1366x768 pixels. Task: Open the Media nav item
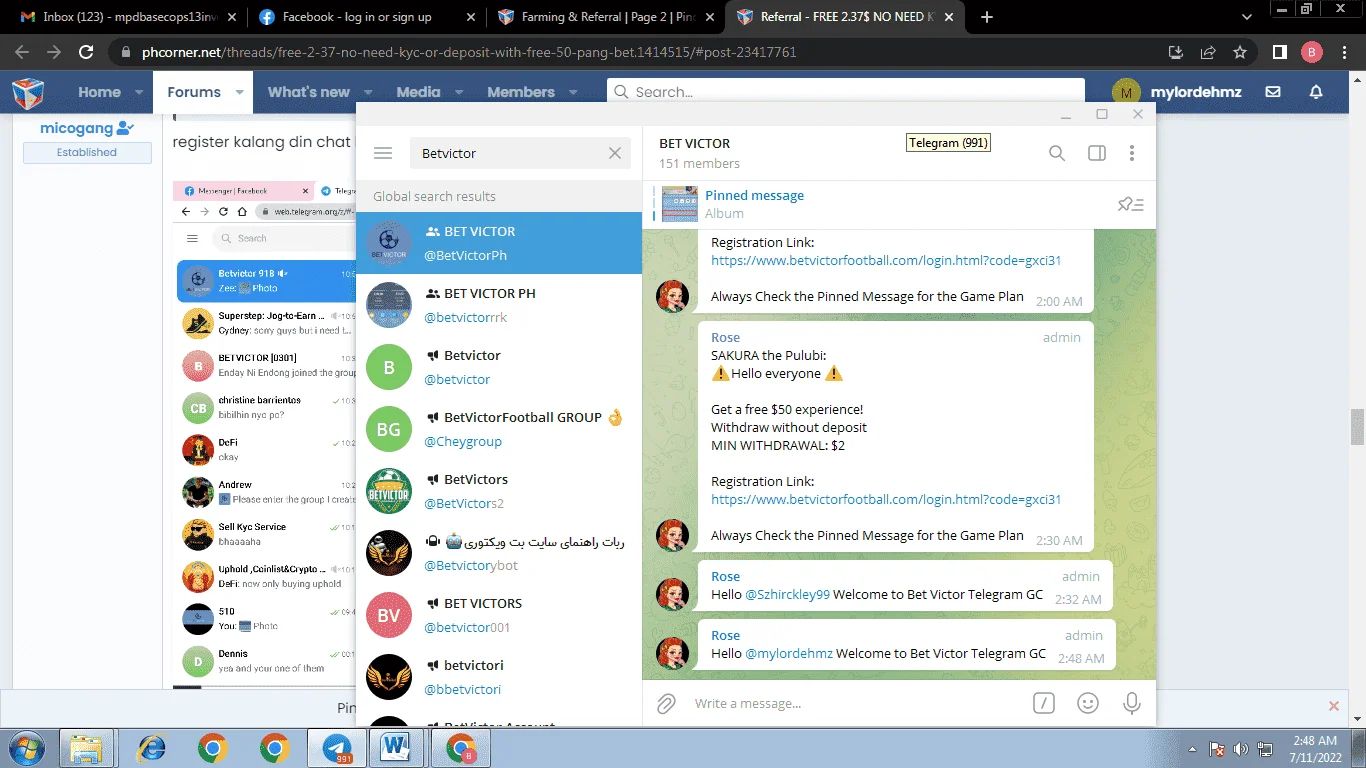tap(418, 92)
